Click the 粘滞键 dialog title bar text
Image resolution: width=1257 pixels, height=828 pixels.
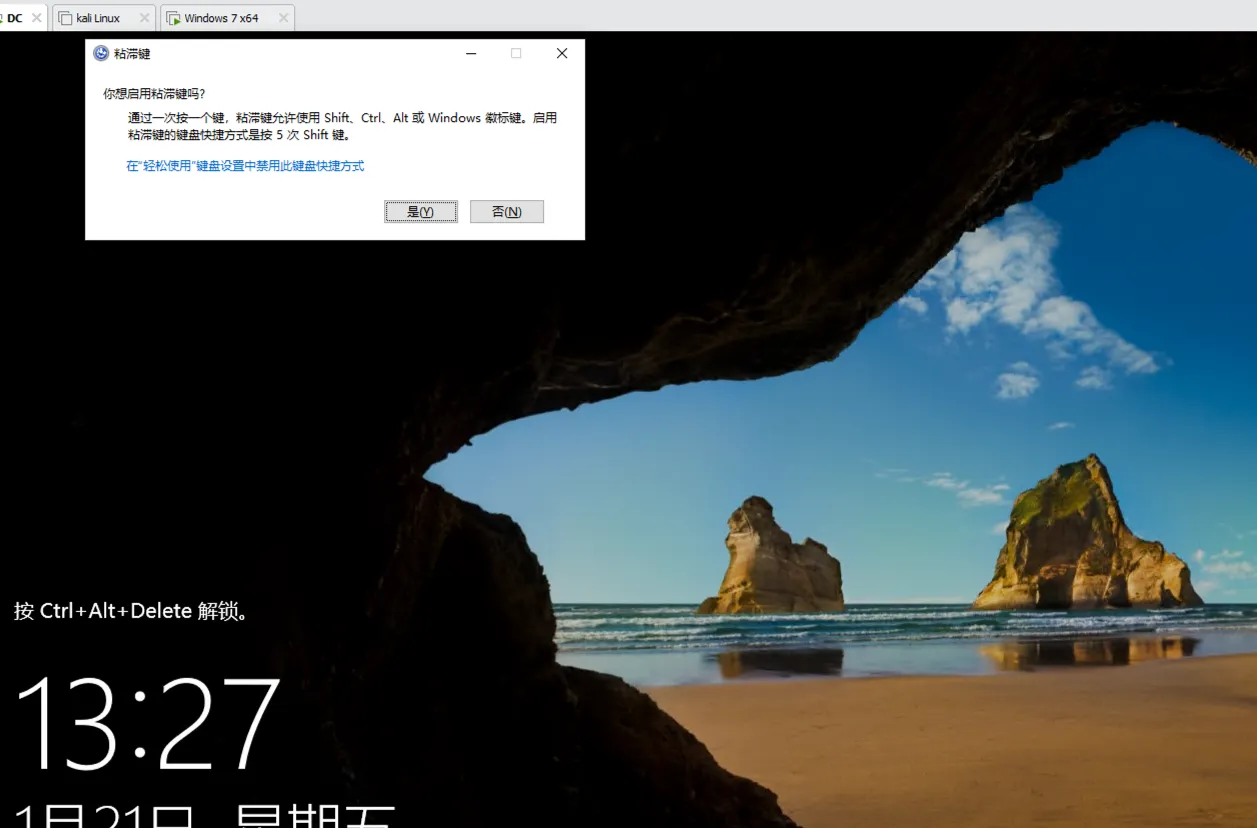coord(132,54)
